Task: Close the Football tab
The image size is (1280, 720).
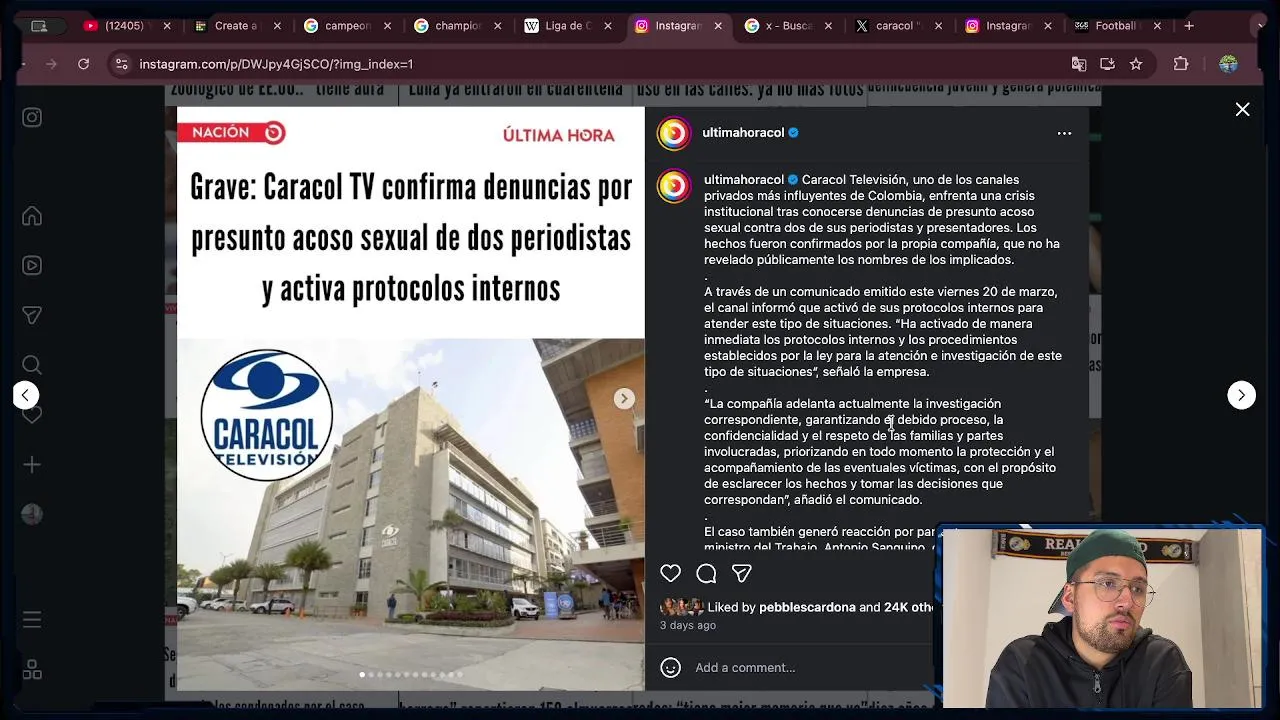Action: 1158,26
